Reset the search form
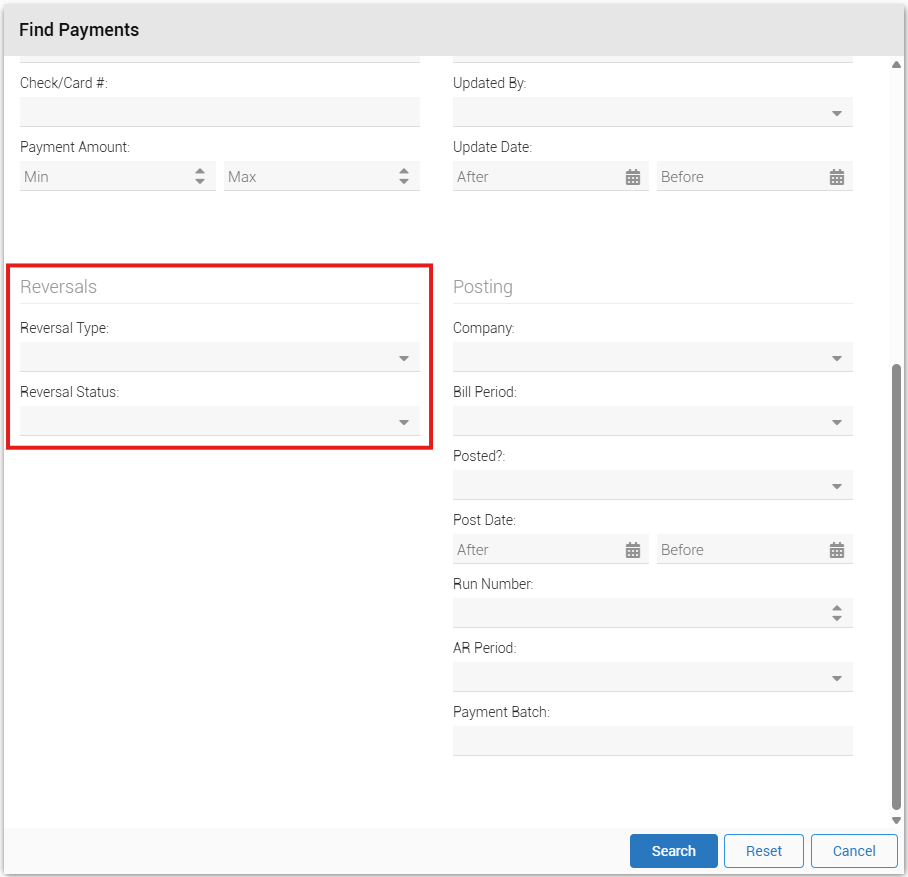 coord(763,851)
